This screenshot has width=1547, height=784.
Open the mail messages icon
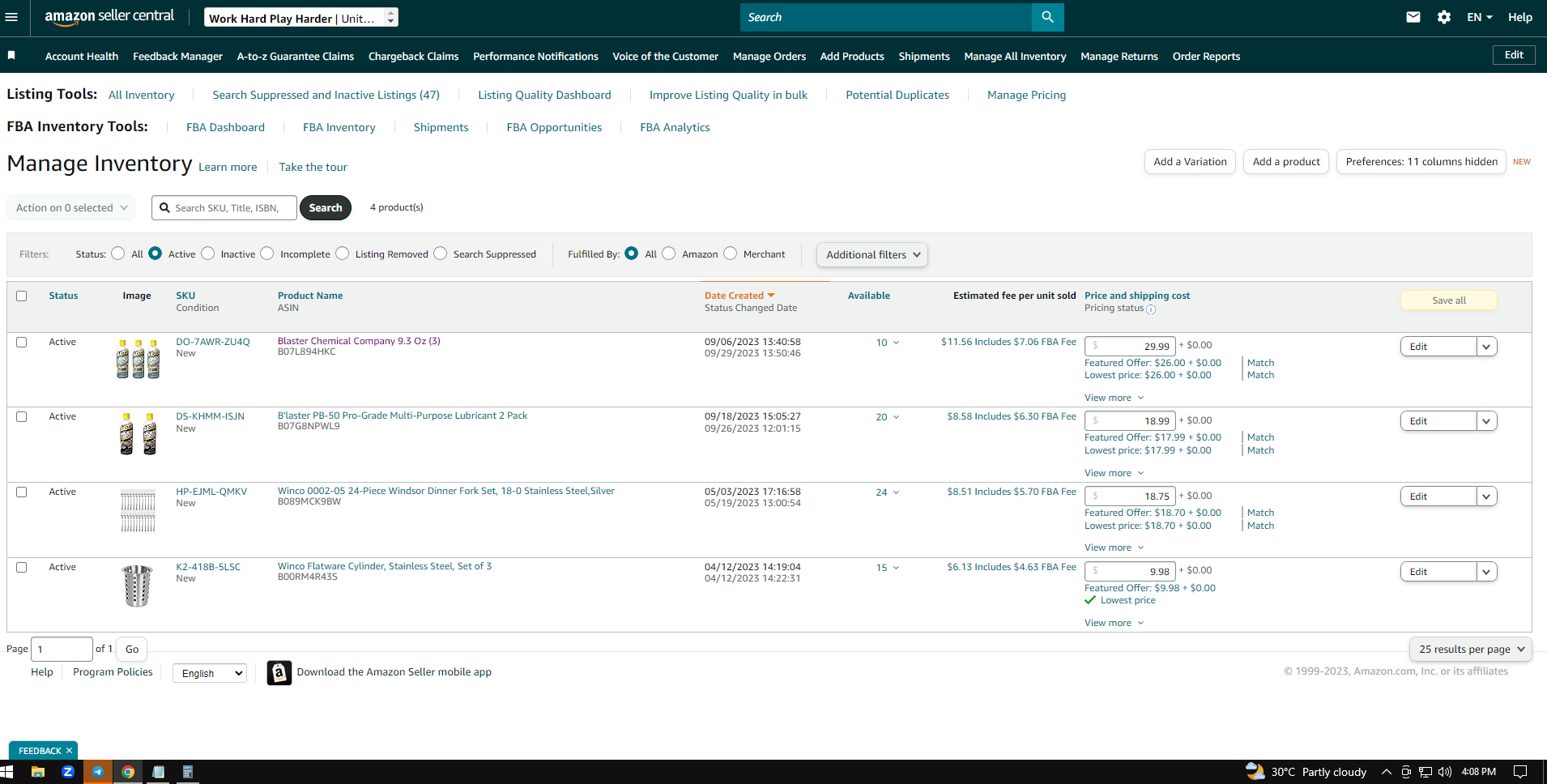tap(1413, 17)
